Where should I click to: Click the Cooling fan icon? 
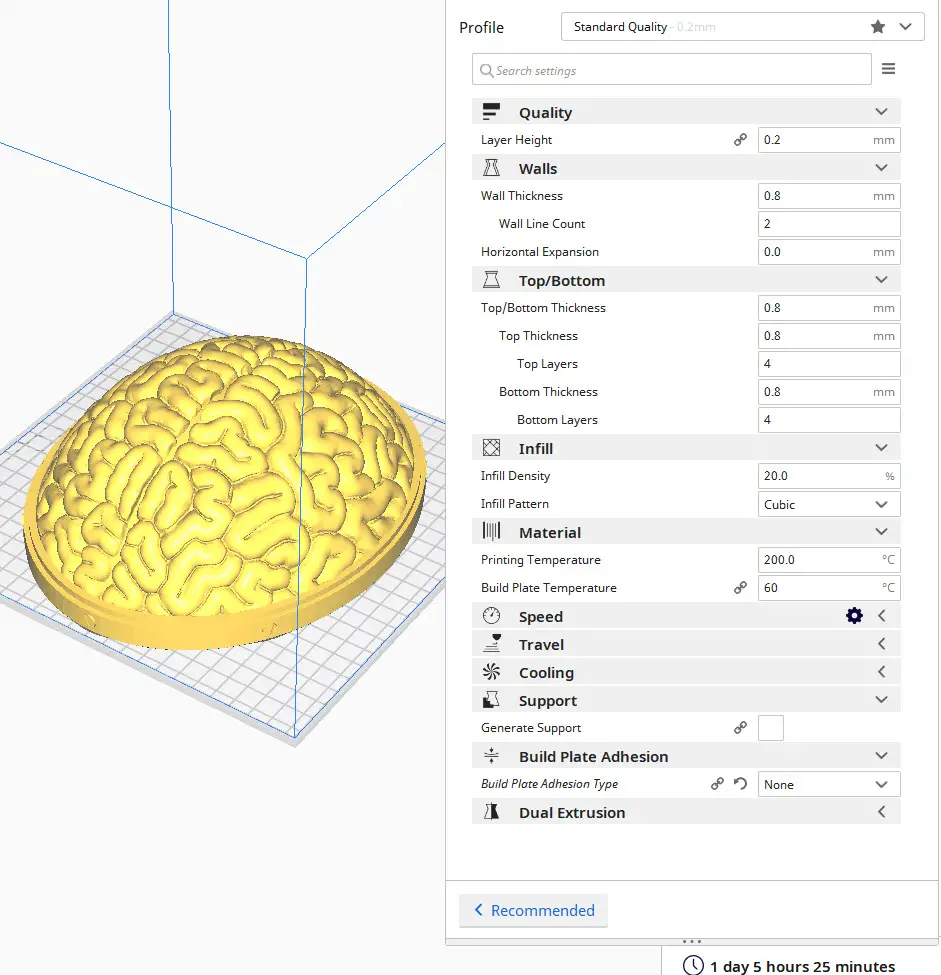491,672
